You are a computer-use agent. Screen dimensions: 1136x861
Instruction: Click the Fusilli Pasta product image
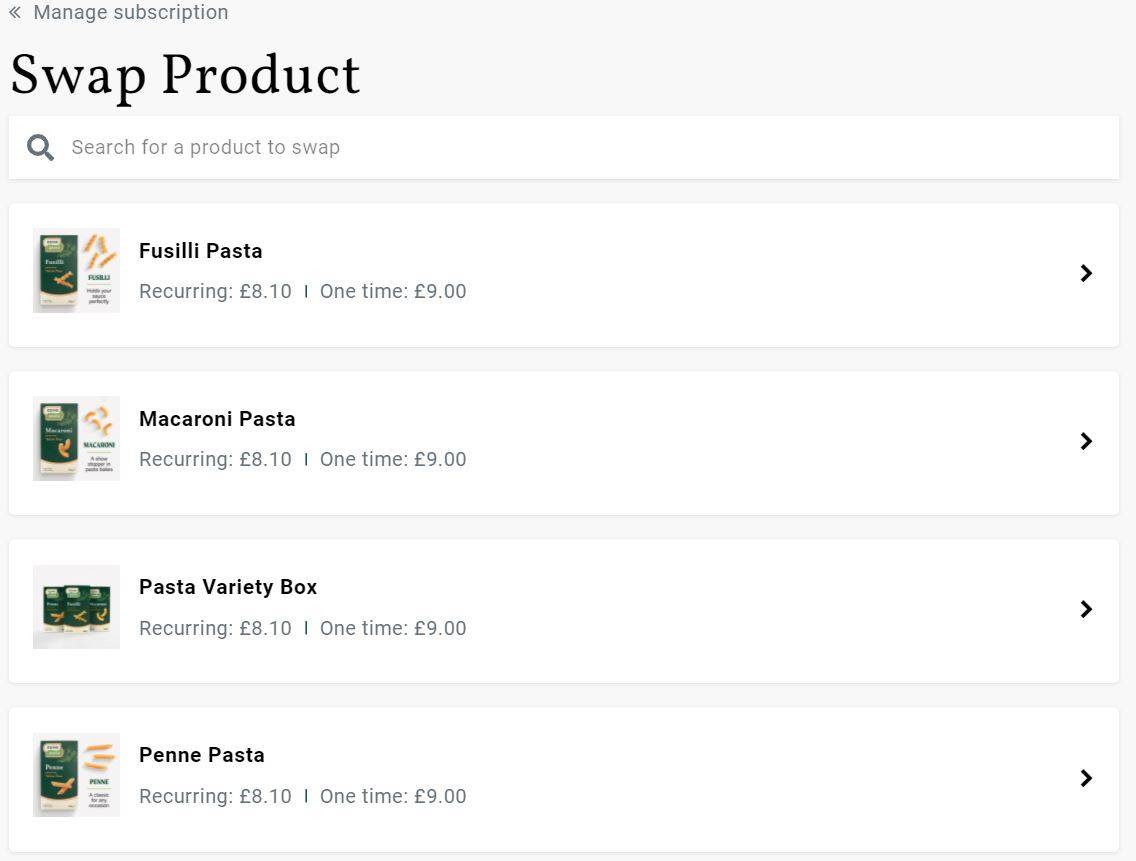point(76,270)
